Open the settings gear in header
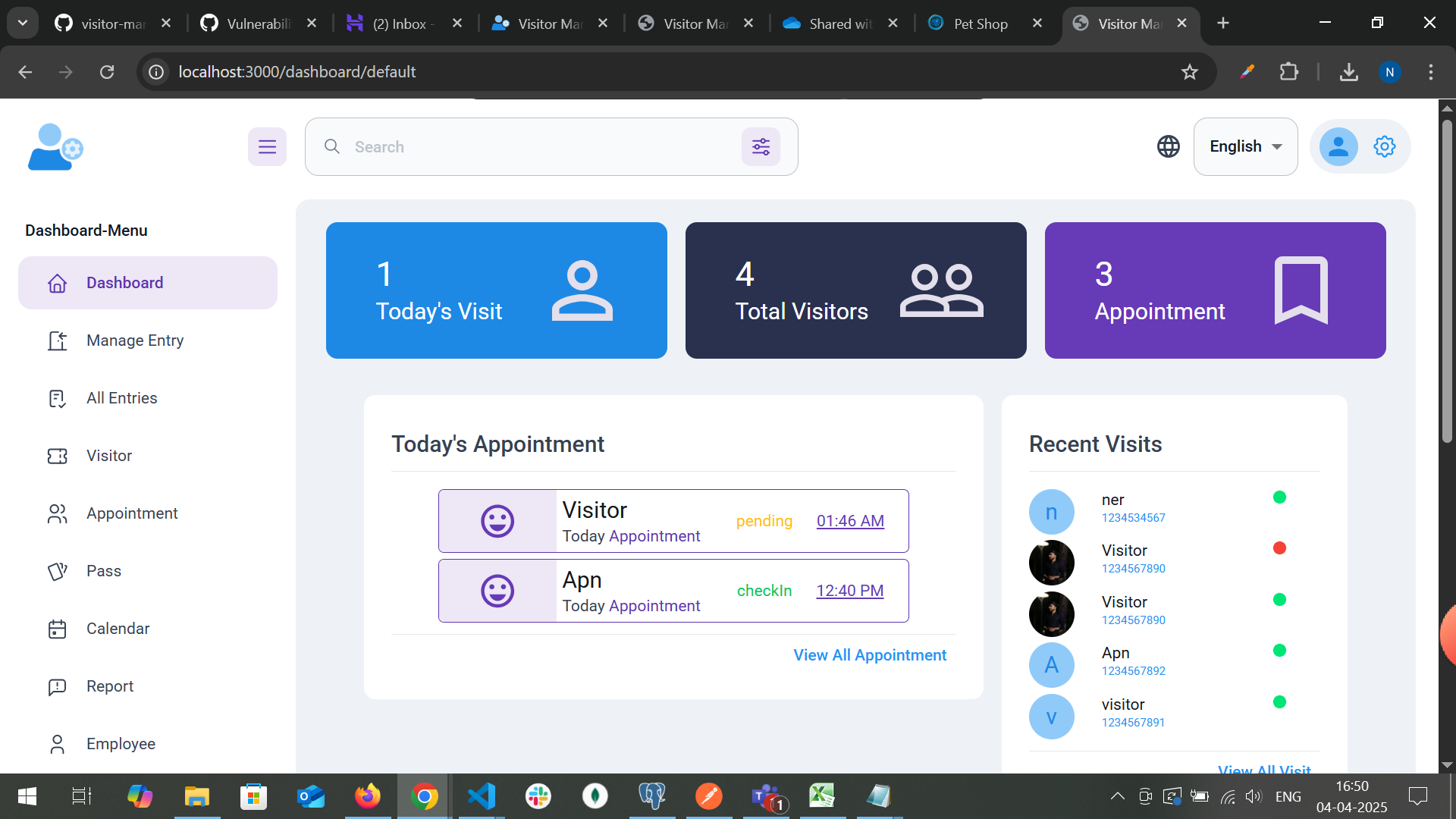Viewport: 1456px width, 819px height. pyautogui.click(x=1384, y=146)
